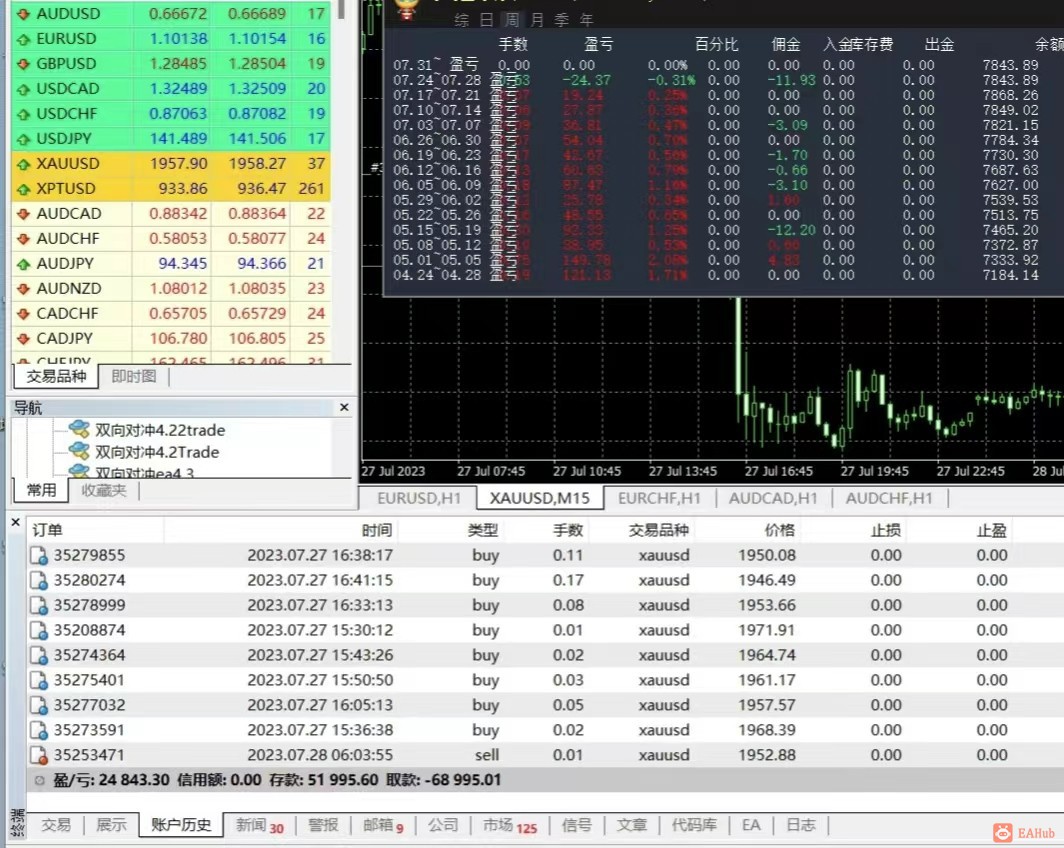Click the EA icon beside 双向对冲4.2Trade

click(x=79, y=451)
